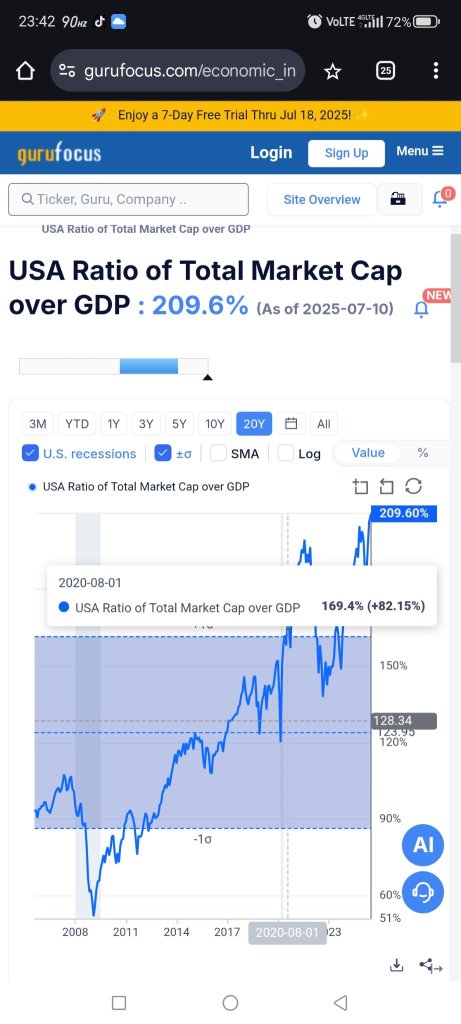Image resolution: width=461 pixels, height=1024 pixels.
Task: Share the chart using share icon
Action: point(430,965)
